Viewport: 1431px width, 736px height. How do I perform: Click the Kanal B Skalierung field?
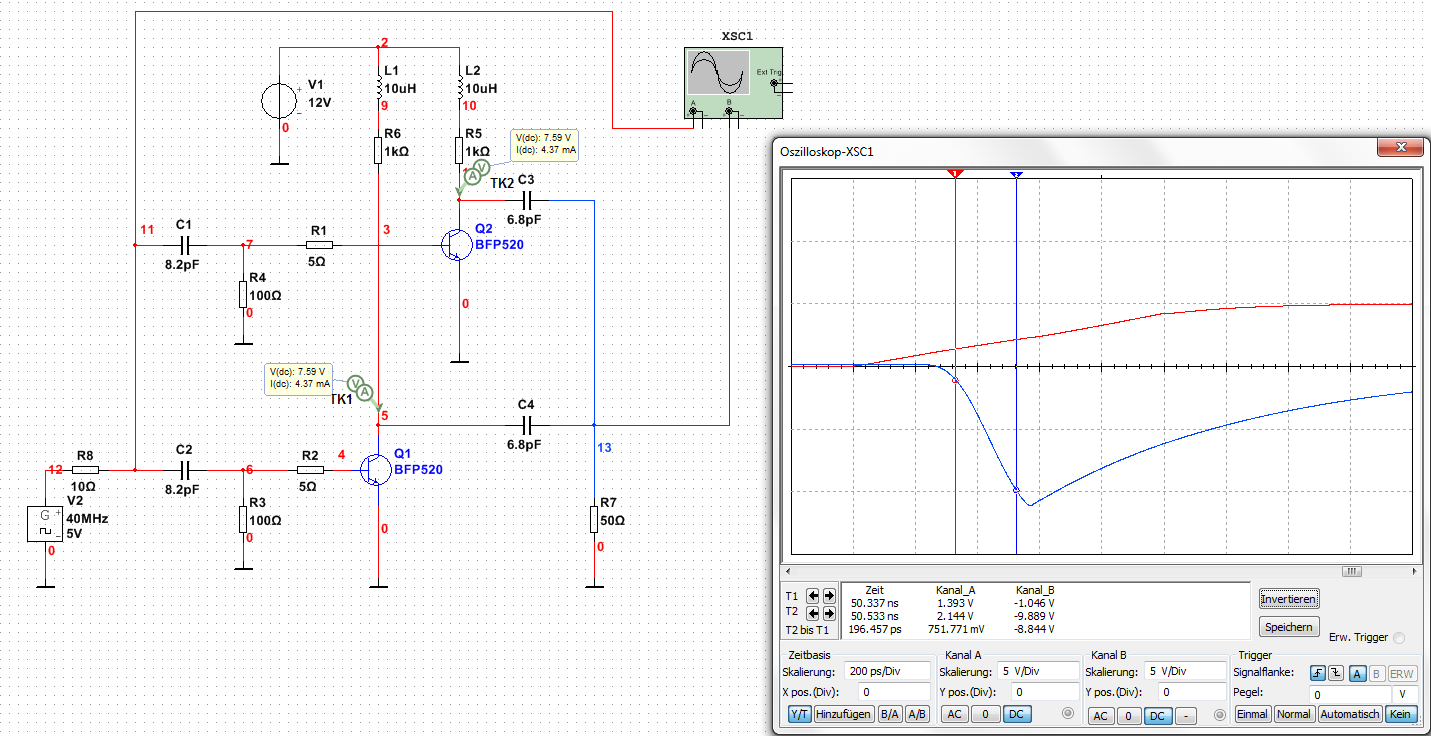[x=1187, y=672]
